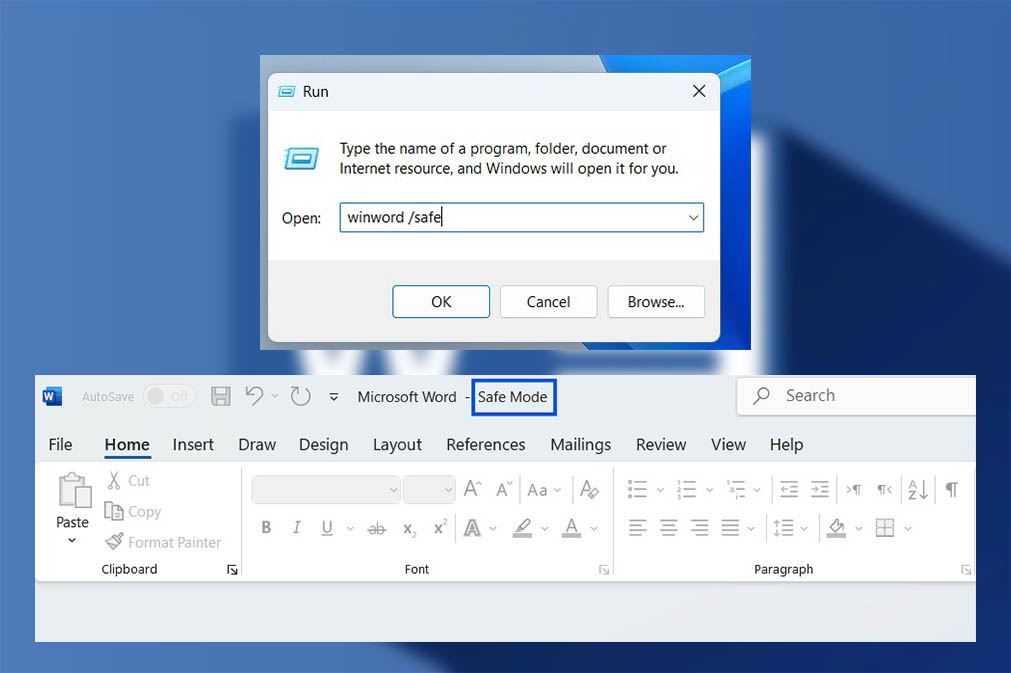
Task: Click the Italic formatting icon
Action: [x=296, y=527]
